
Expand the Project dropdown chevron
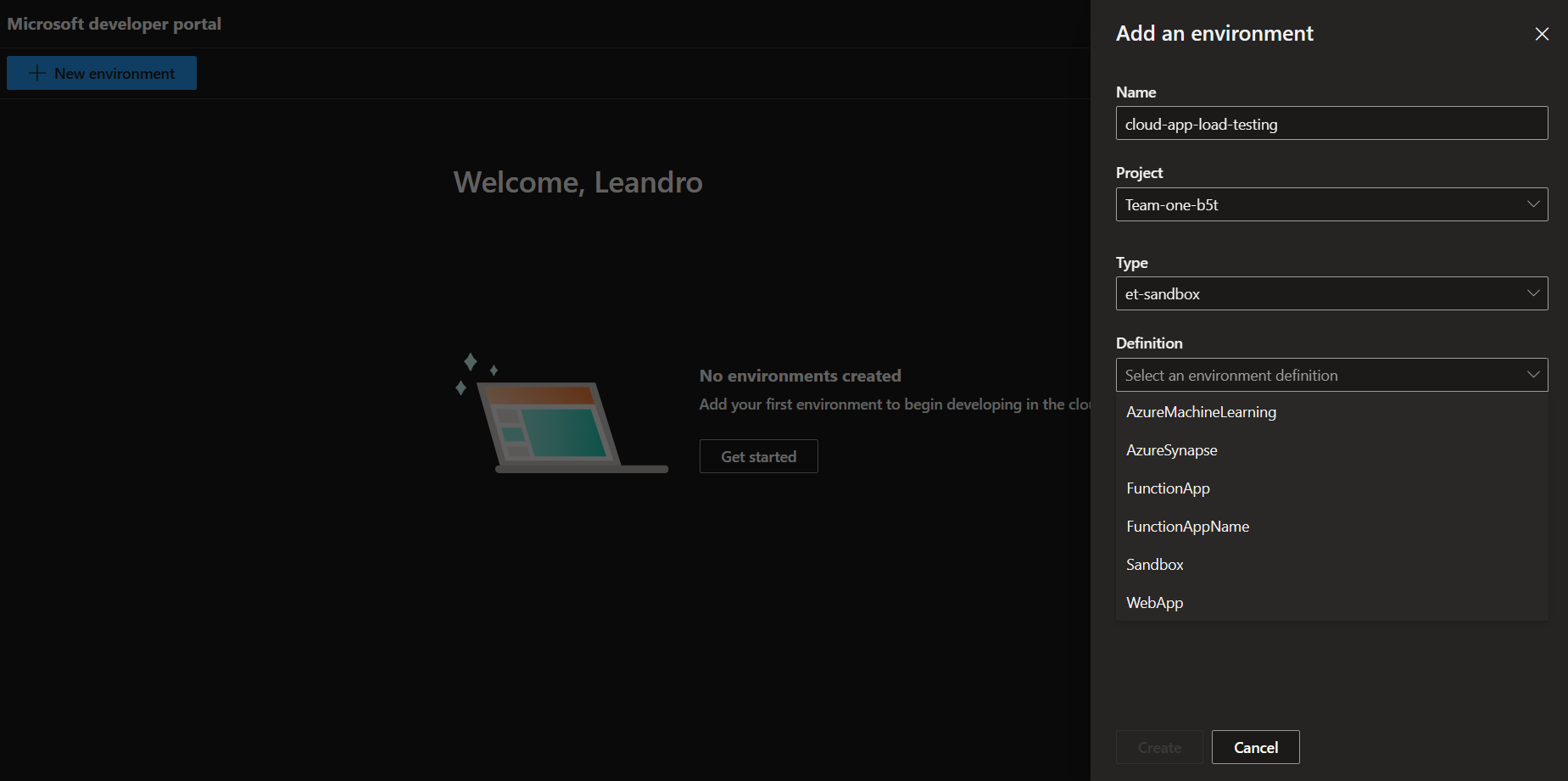pyautogui.click(x=1533, y=204)
